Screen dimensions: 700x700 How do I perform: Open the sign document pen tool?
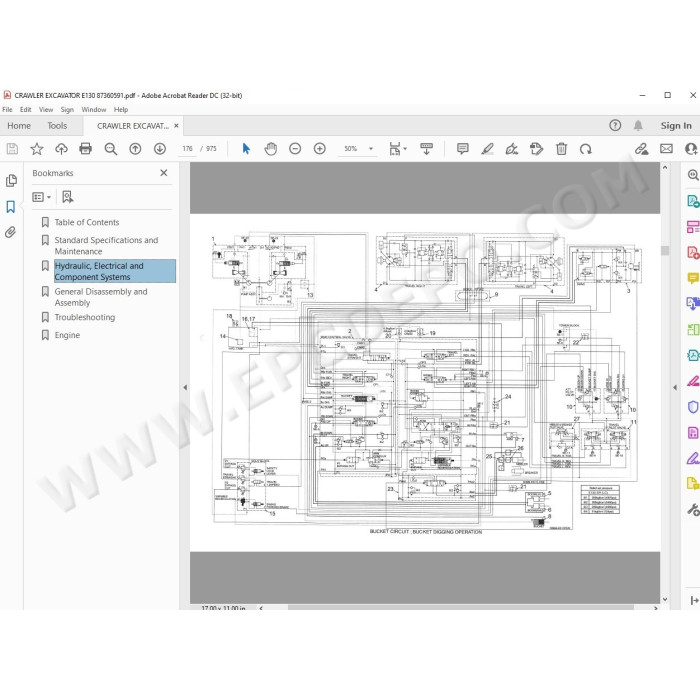pos(512,149)
